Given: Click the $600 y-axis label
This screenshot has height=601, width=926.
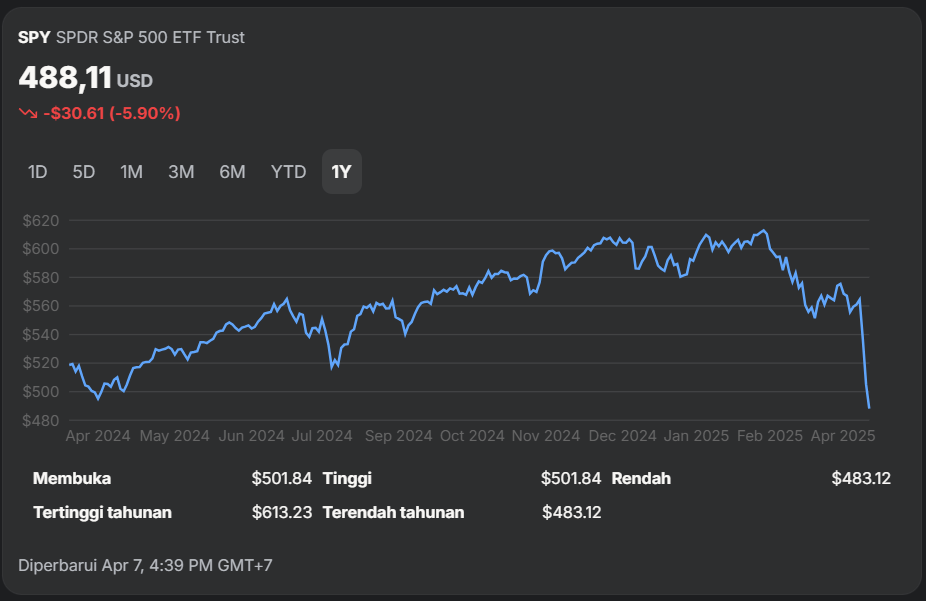Looking at the screenshot, I should pyautogui.click(x=41, y=249).
